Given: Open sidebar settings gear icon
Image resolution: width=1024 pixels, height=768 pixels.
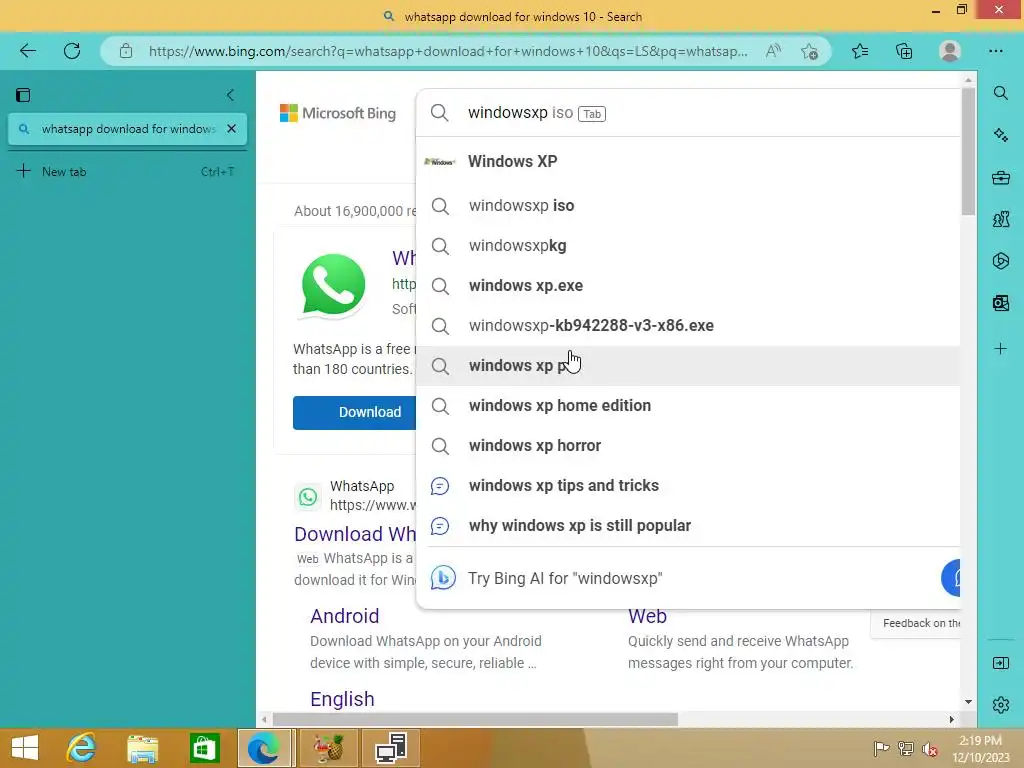Looking at the screenshot, I should tap(1000, 705).
